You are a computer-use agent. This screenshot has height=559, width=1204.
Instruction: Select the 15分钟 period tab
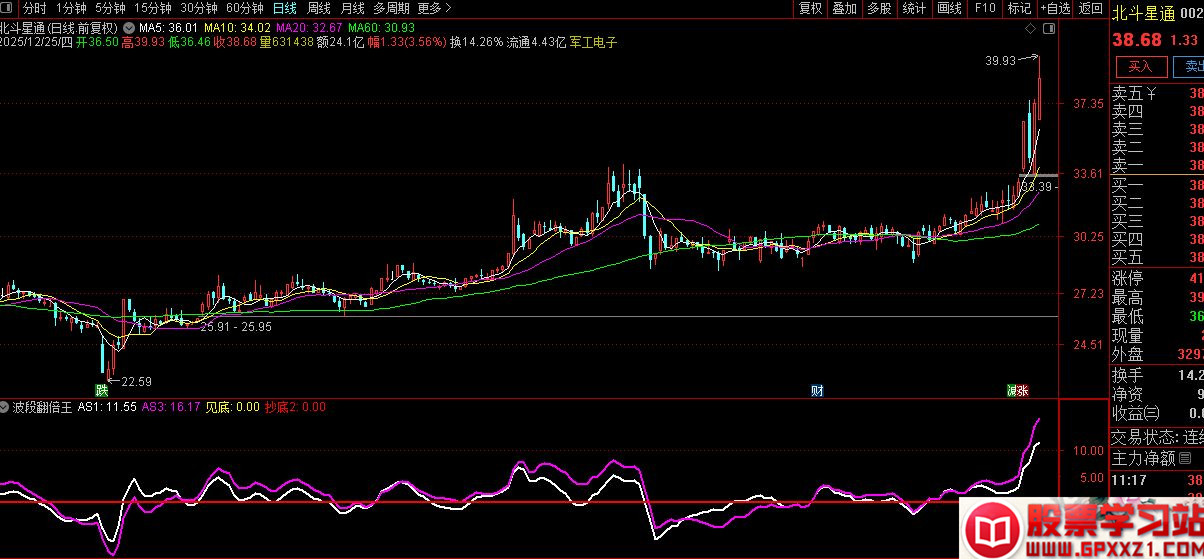point(152,8)
